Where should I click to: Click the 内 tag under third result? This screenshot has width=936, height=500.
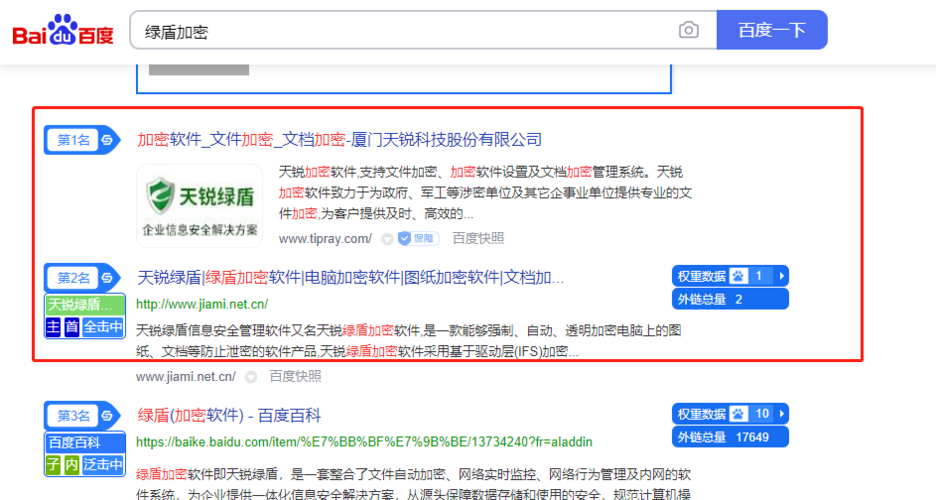click(72, 464)
